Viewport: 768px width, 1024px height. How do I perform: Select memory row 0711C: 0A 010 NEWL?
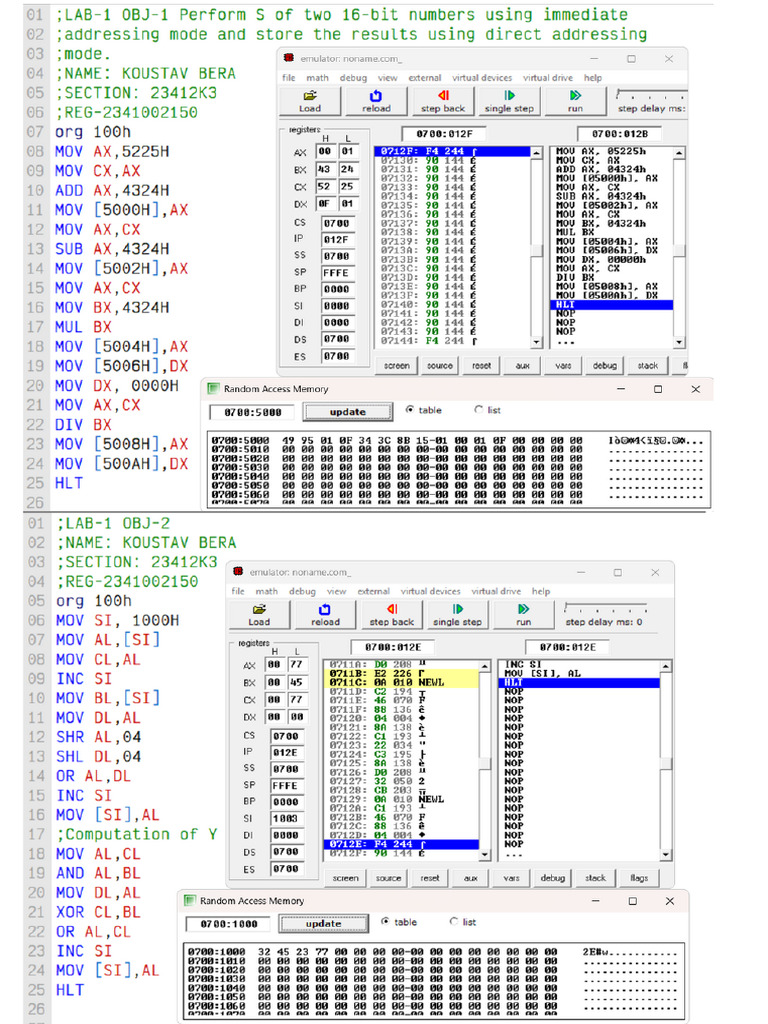pos(401,682)
